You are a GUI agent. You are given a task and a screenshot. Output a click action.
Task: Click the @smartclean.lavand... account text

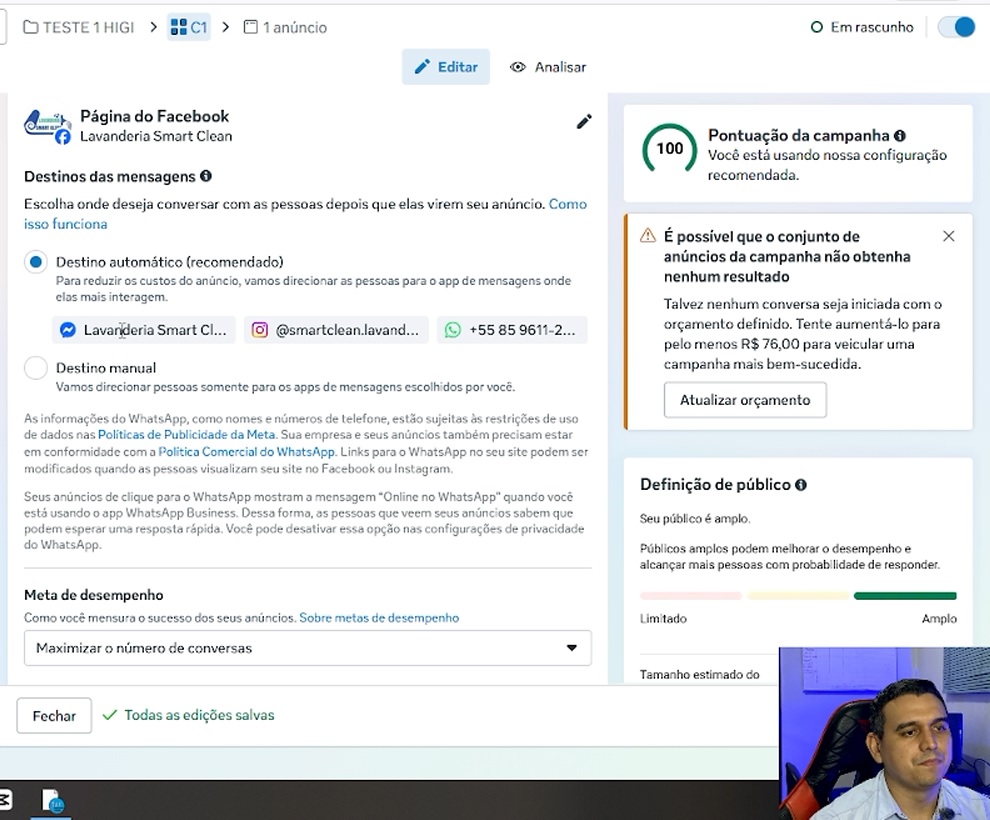347,330
